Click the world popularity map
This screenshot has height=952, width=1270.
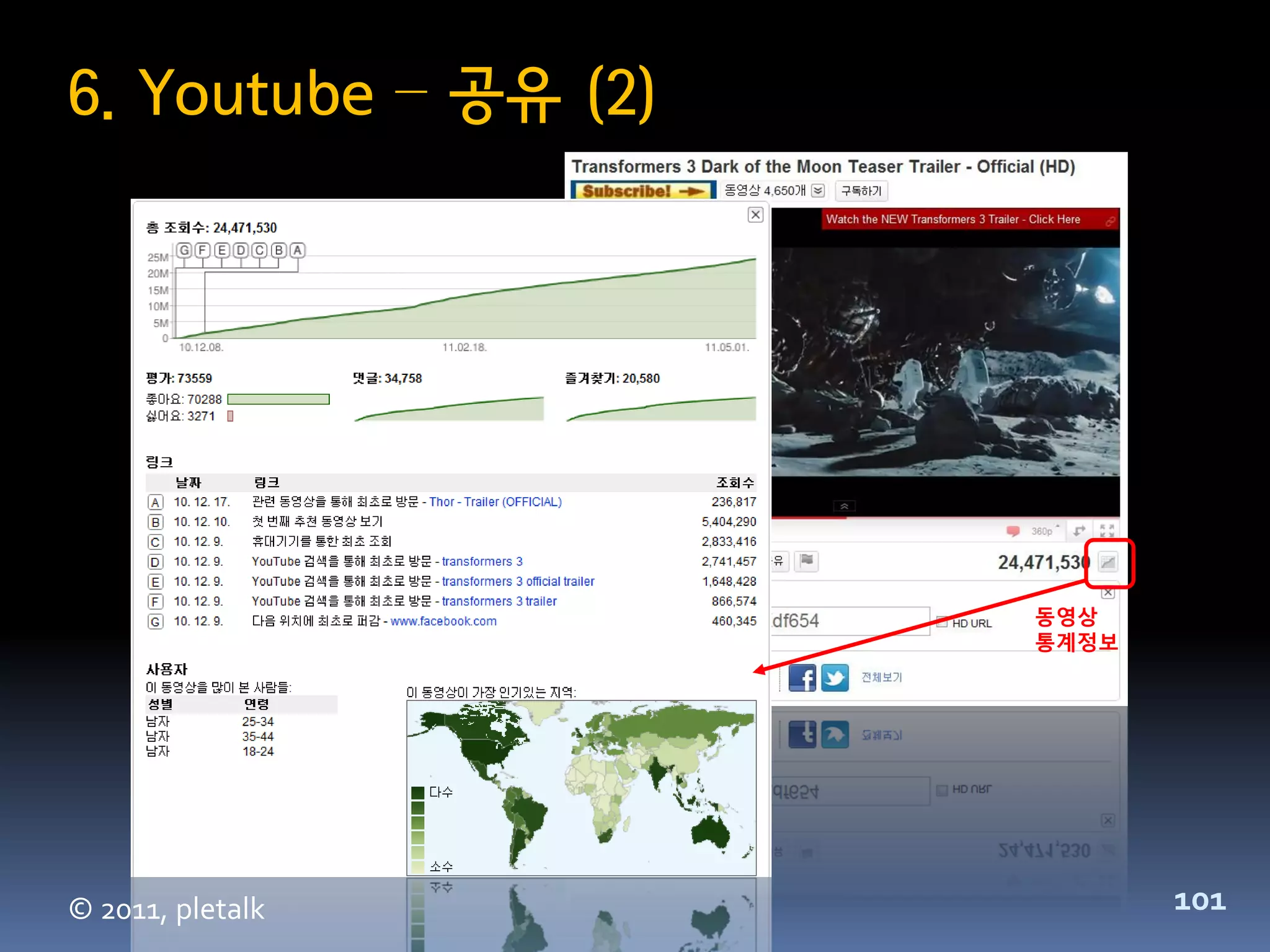point(581,788)
